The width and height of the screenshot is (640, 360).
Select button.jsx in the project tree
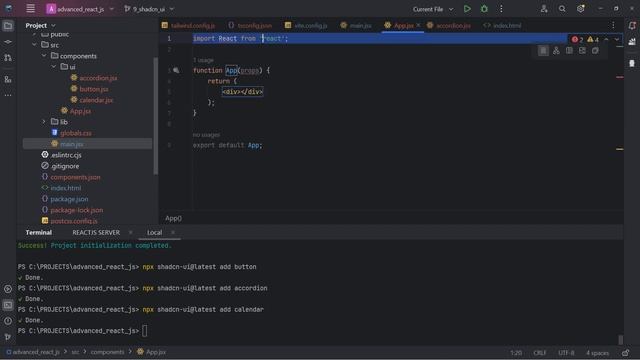(94, 89)
